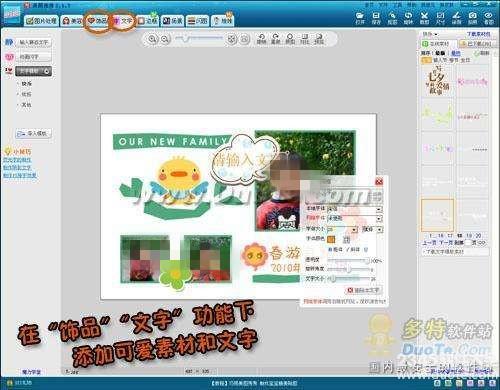The image size is (500, 390).
Task: Click the Save (保存) disk icon
Action: 376,18
